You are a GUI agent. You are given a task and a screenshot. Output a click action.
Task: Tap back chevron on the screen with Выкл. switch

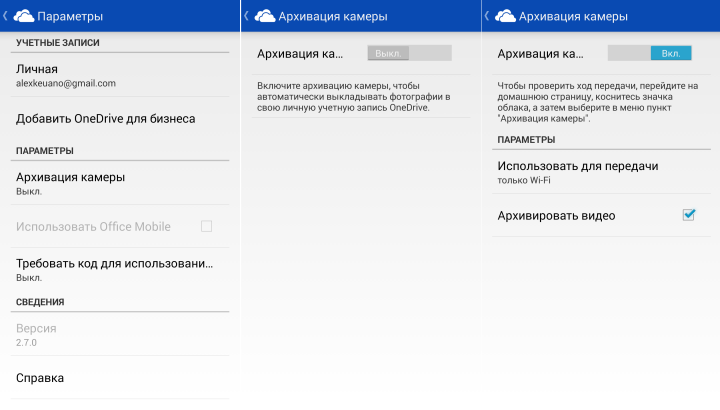pos(248,17)
